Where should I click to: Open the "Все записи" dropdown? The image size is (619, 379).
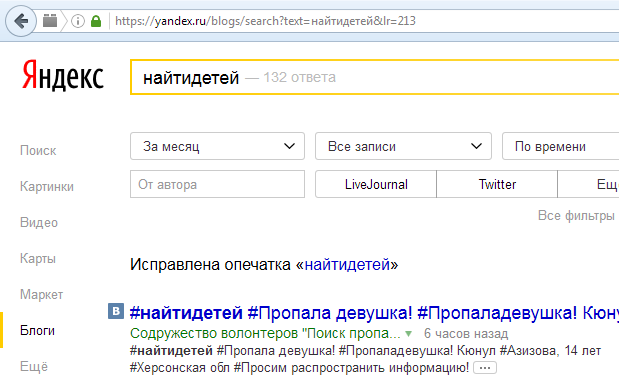coord(403,146)
